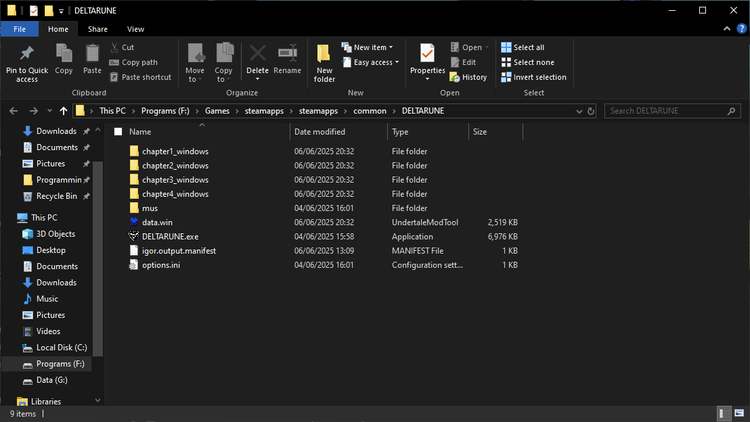
Task: Click the Rename ribbon icon
Action: [287, 53]
